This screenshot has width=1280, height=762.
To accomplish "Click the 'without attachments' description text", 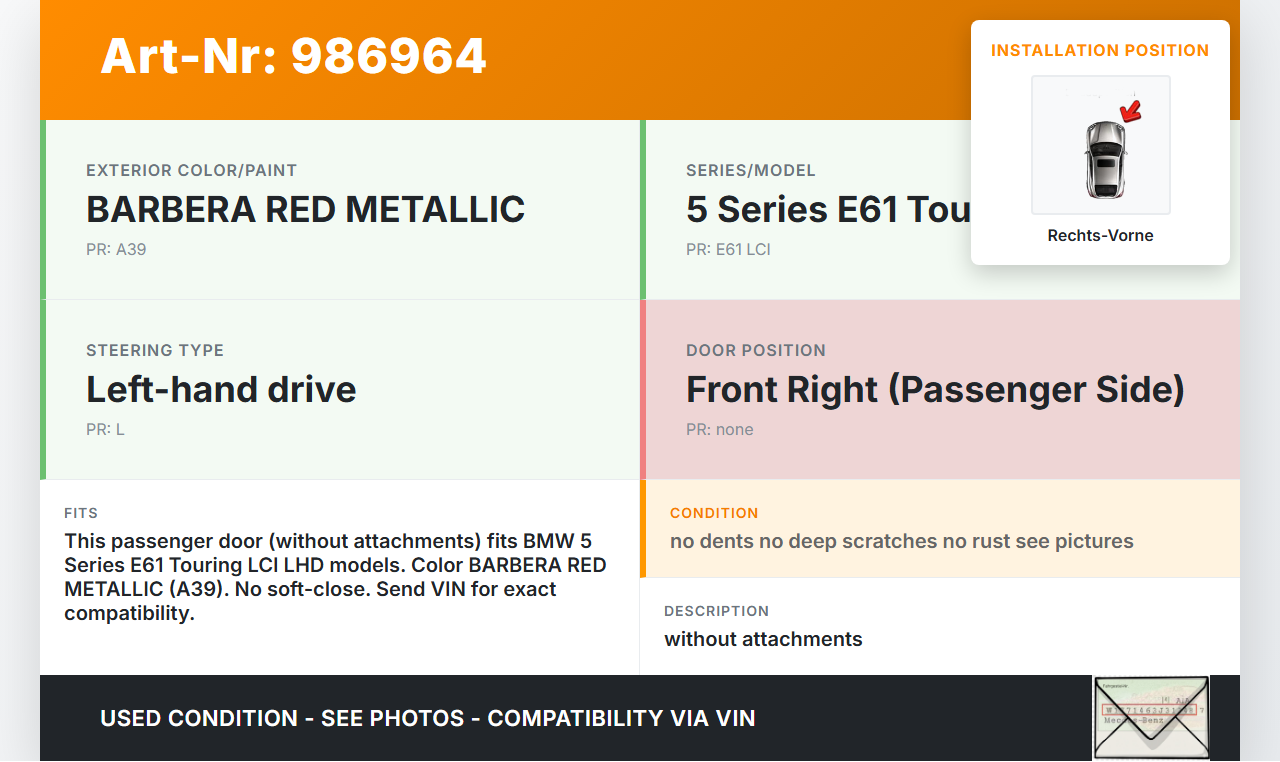I will (763, 639).
